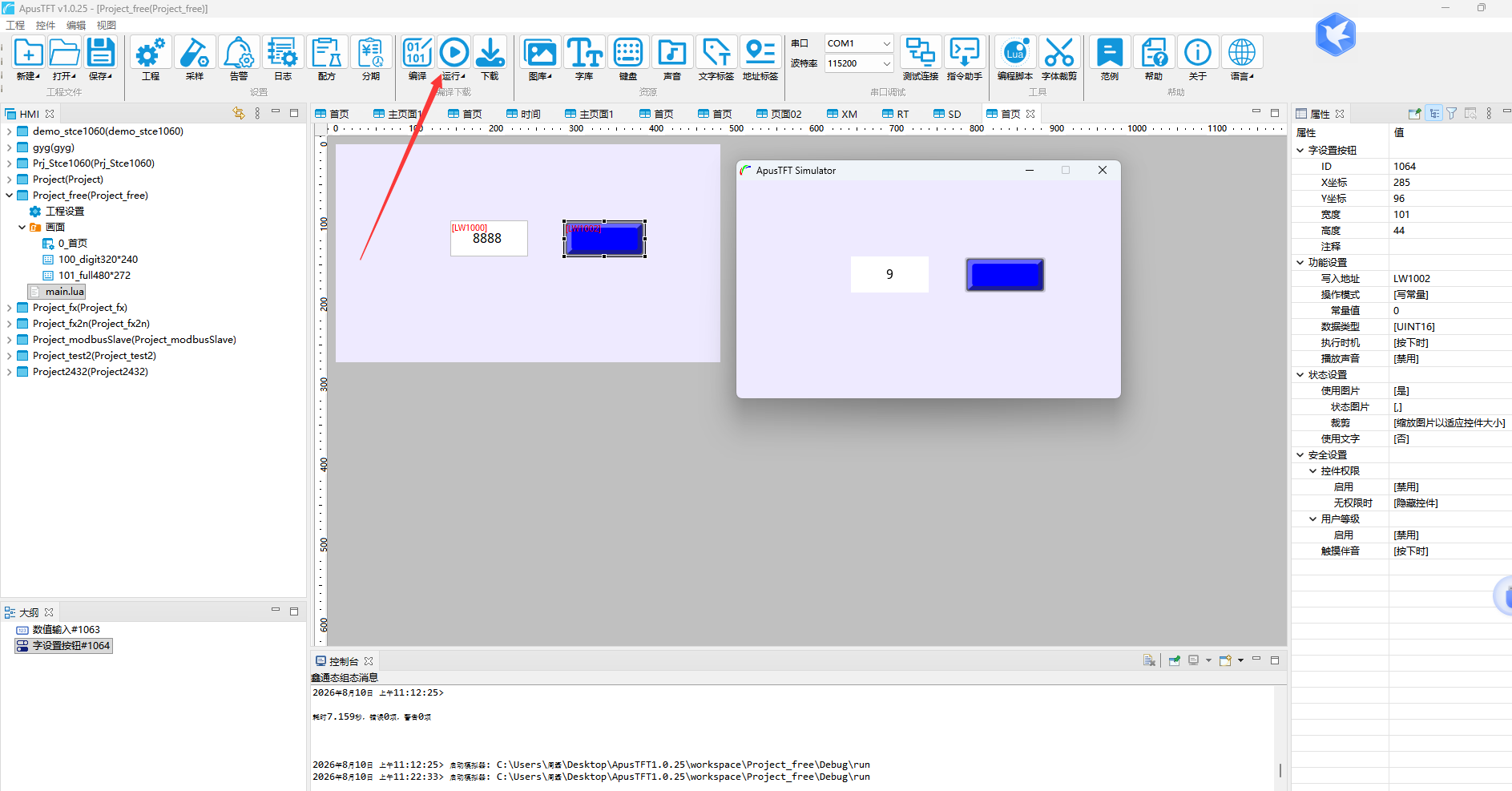1512x791 pixels.
Task: Switch to the 页面02 editor tab
Action: tap(779, 115)
